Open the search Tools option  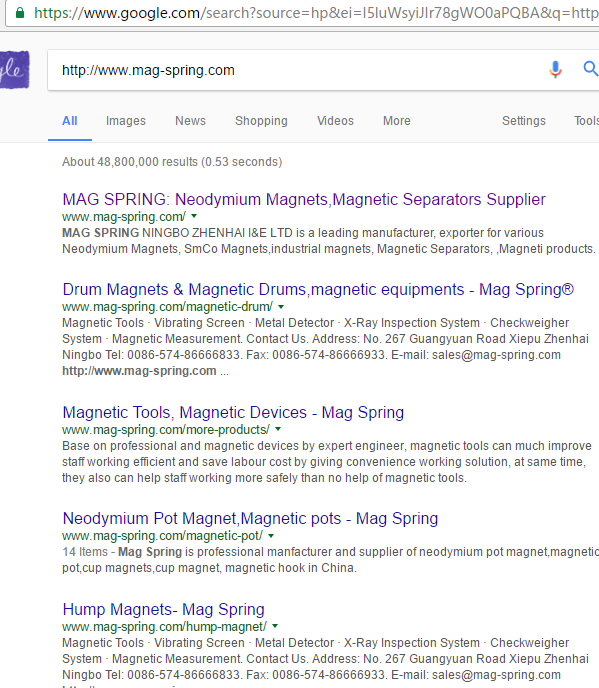pos(586,121)
